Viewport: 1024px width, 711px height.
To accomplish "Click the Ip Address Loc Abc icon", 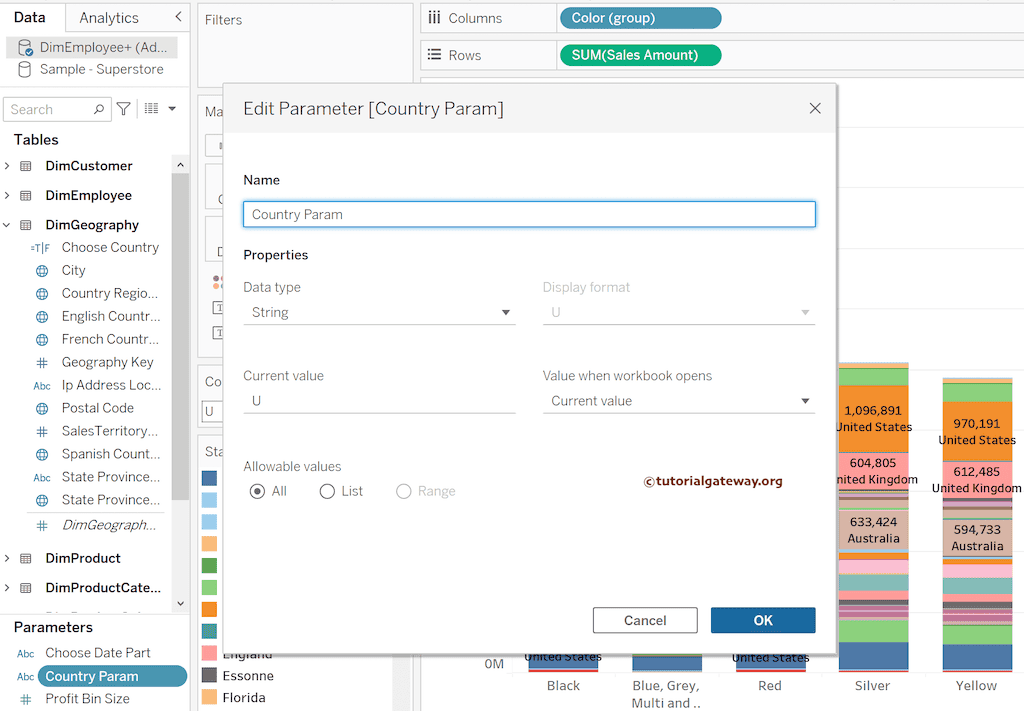I will 42,386.
